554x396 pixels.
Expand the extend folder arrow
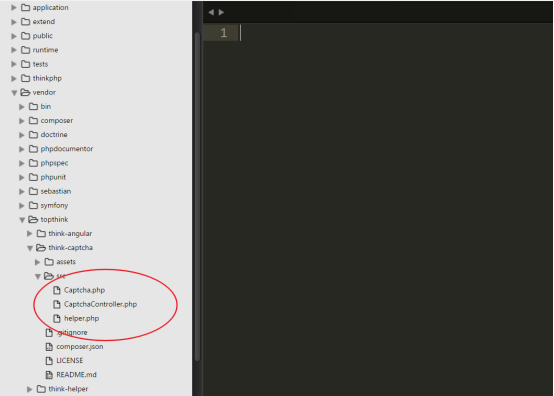pos(14,22)
